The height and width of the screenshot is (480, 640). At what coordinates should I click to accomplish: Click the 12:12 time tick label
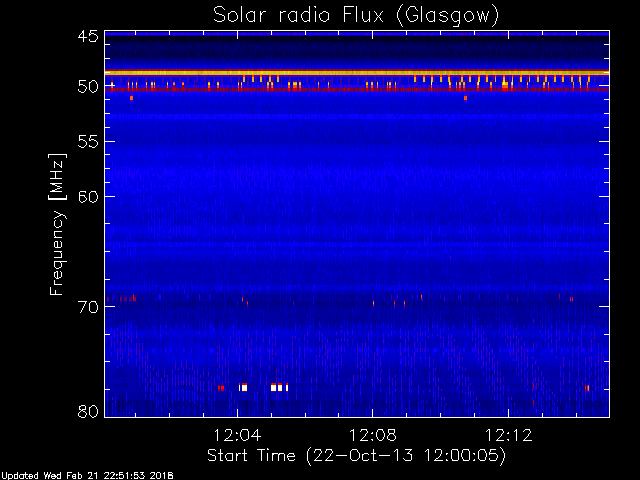point(509,435)
